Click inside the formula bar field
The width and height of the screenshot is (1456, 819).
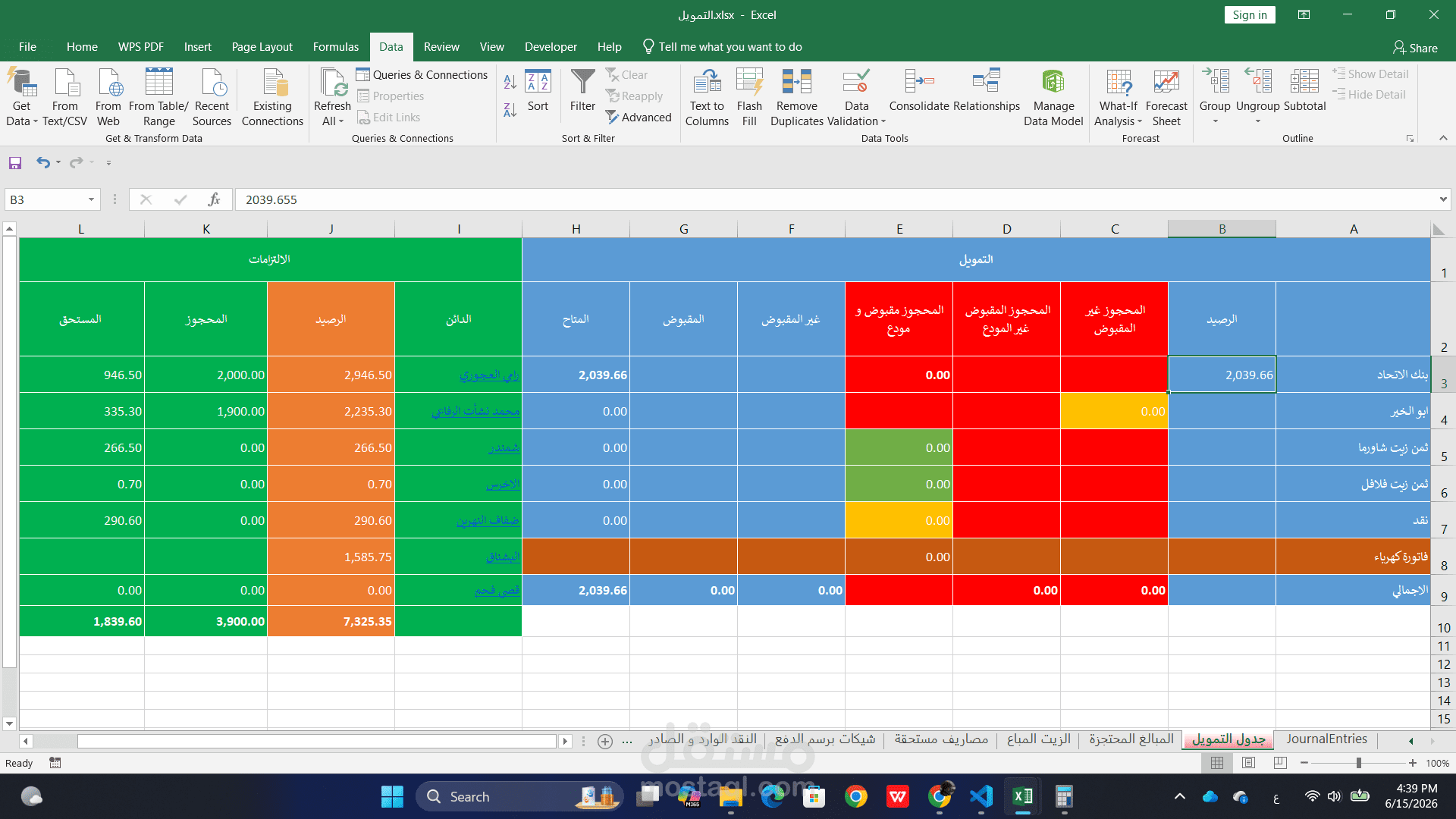(834, 199)
